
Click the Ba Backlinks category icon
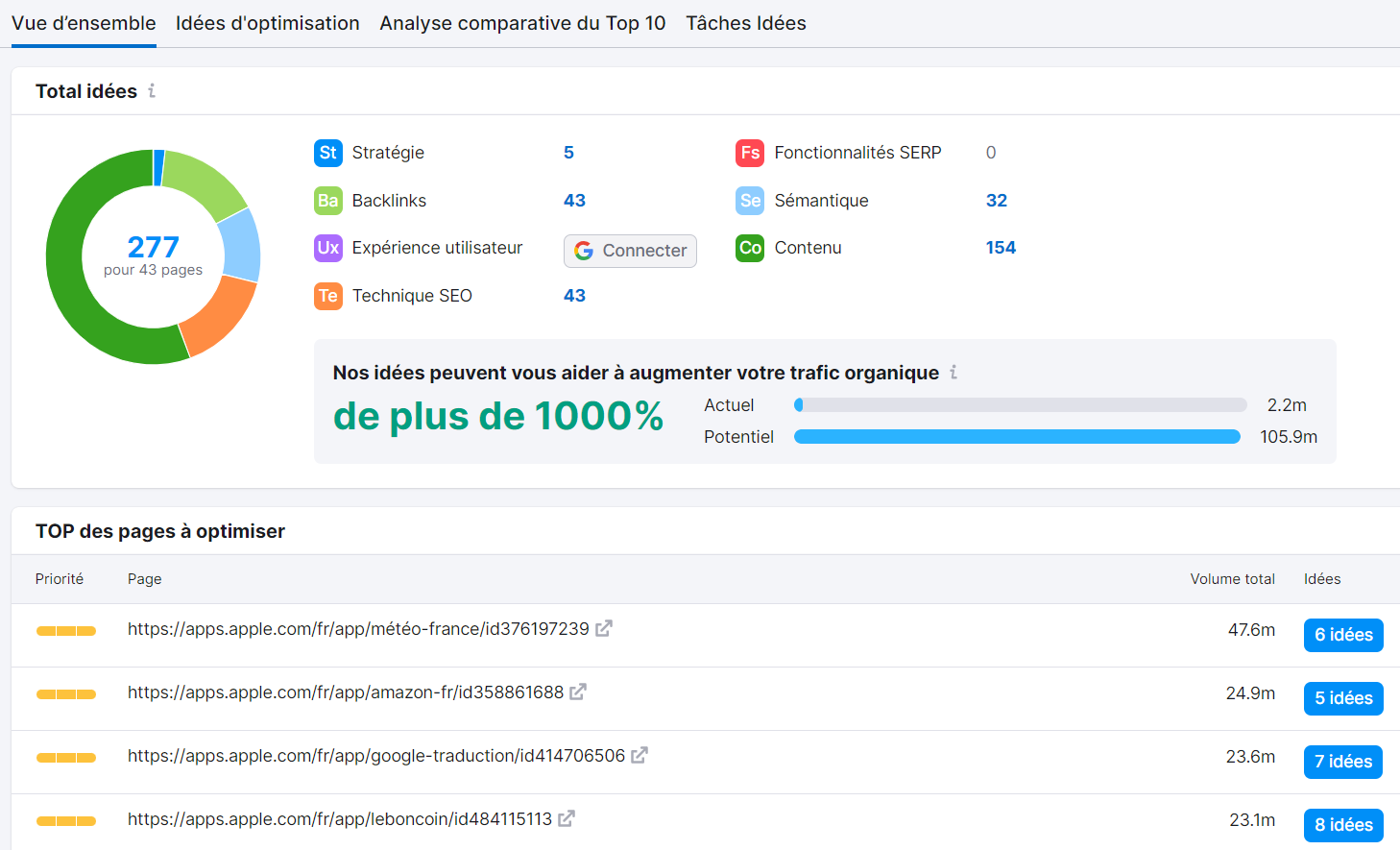(x=328, y=201)
